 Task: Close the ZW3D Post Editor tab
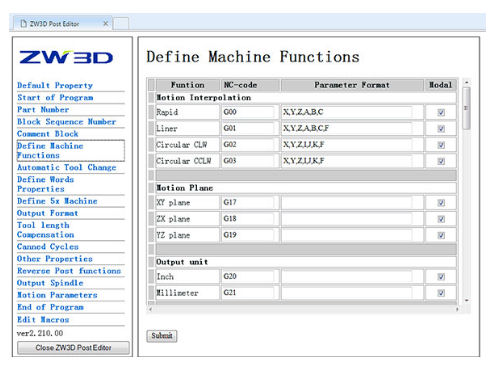105,24
